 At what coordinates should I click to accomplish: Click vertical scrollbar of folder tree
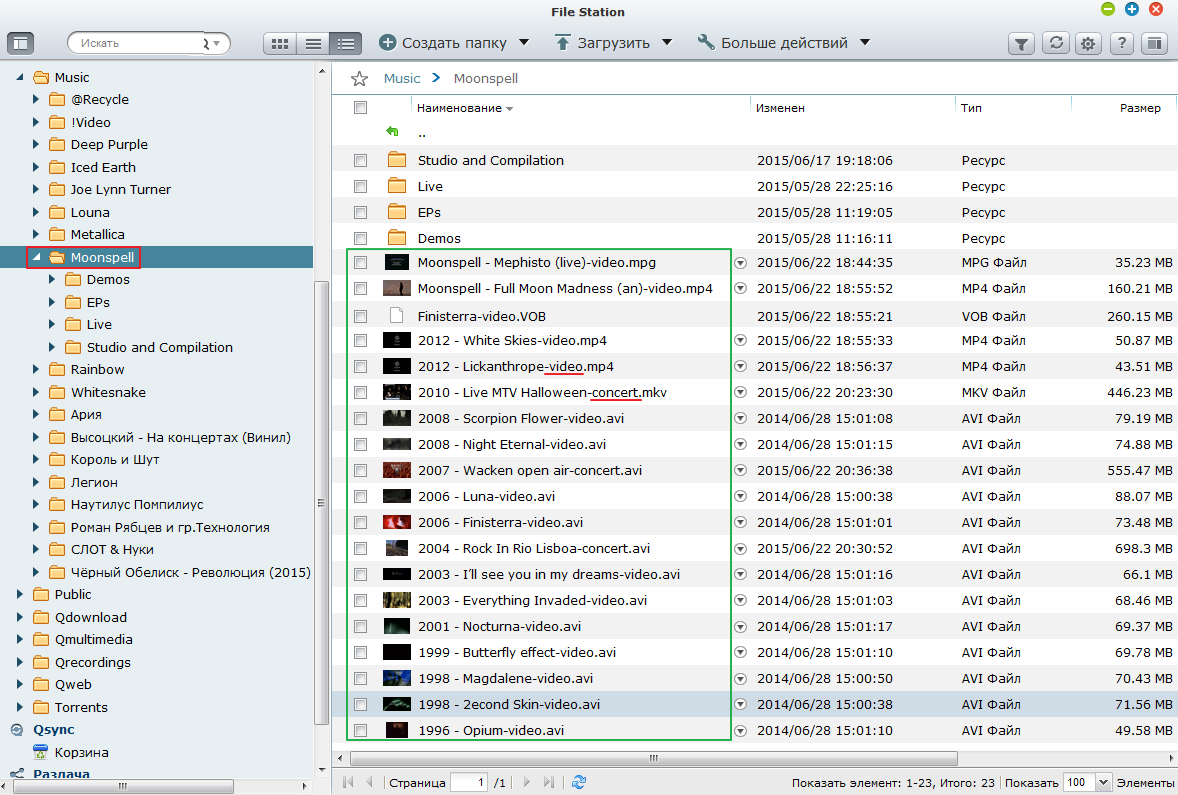(321, 503)
